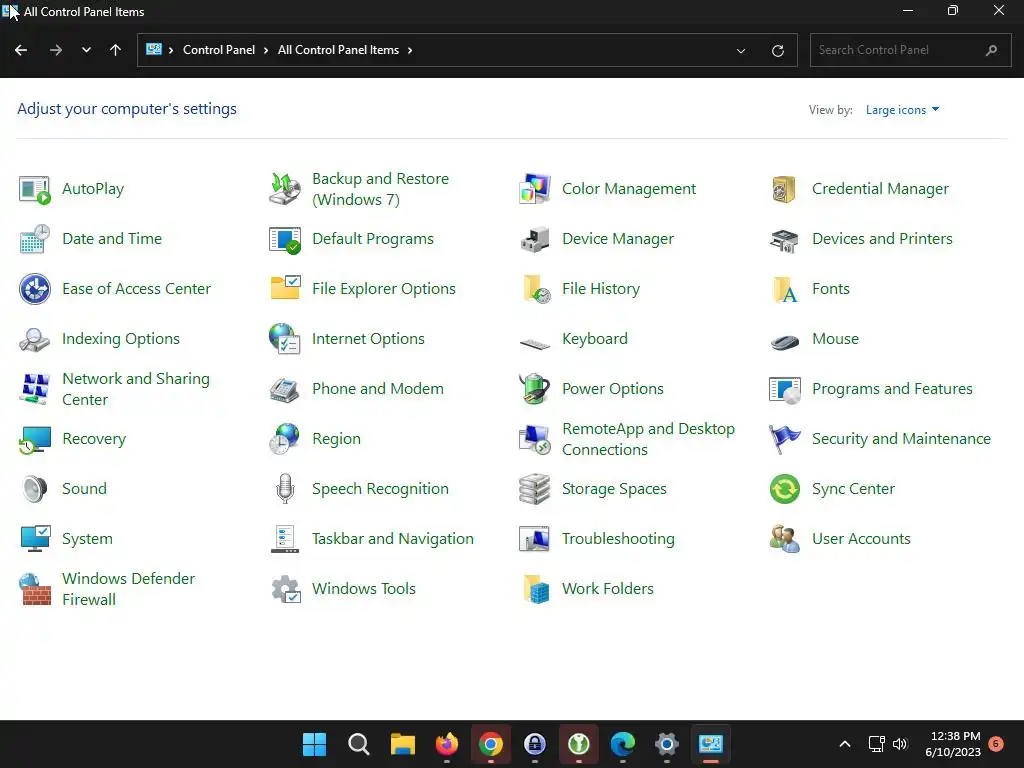Open notification badge showing 6
Screen dimensions: 1024x768
pos(996,744)
